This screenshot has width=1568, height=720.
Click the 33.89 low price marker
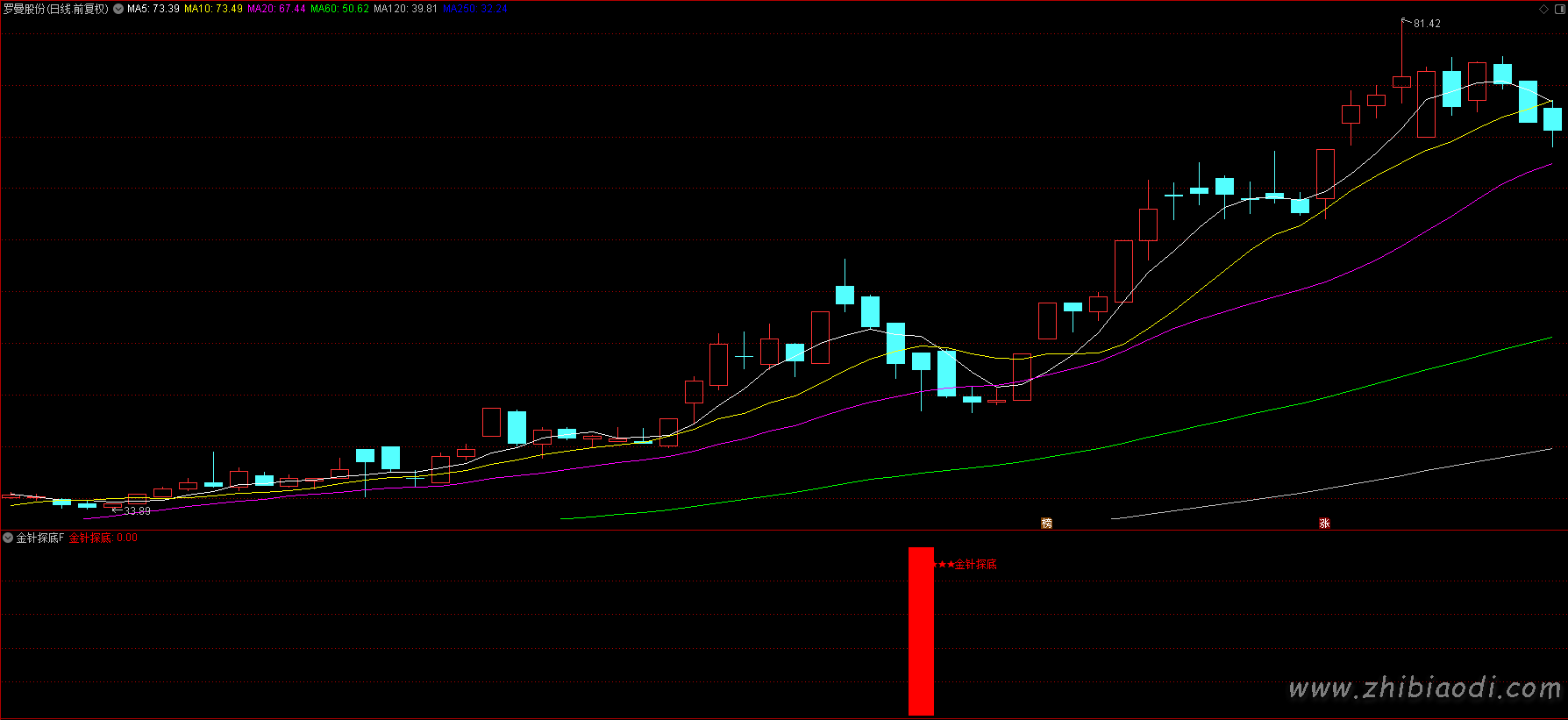(137, 511)
